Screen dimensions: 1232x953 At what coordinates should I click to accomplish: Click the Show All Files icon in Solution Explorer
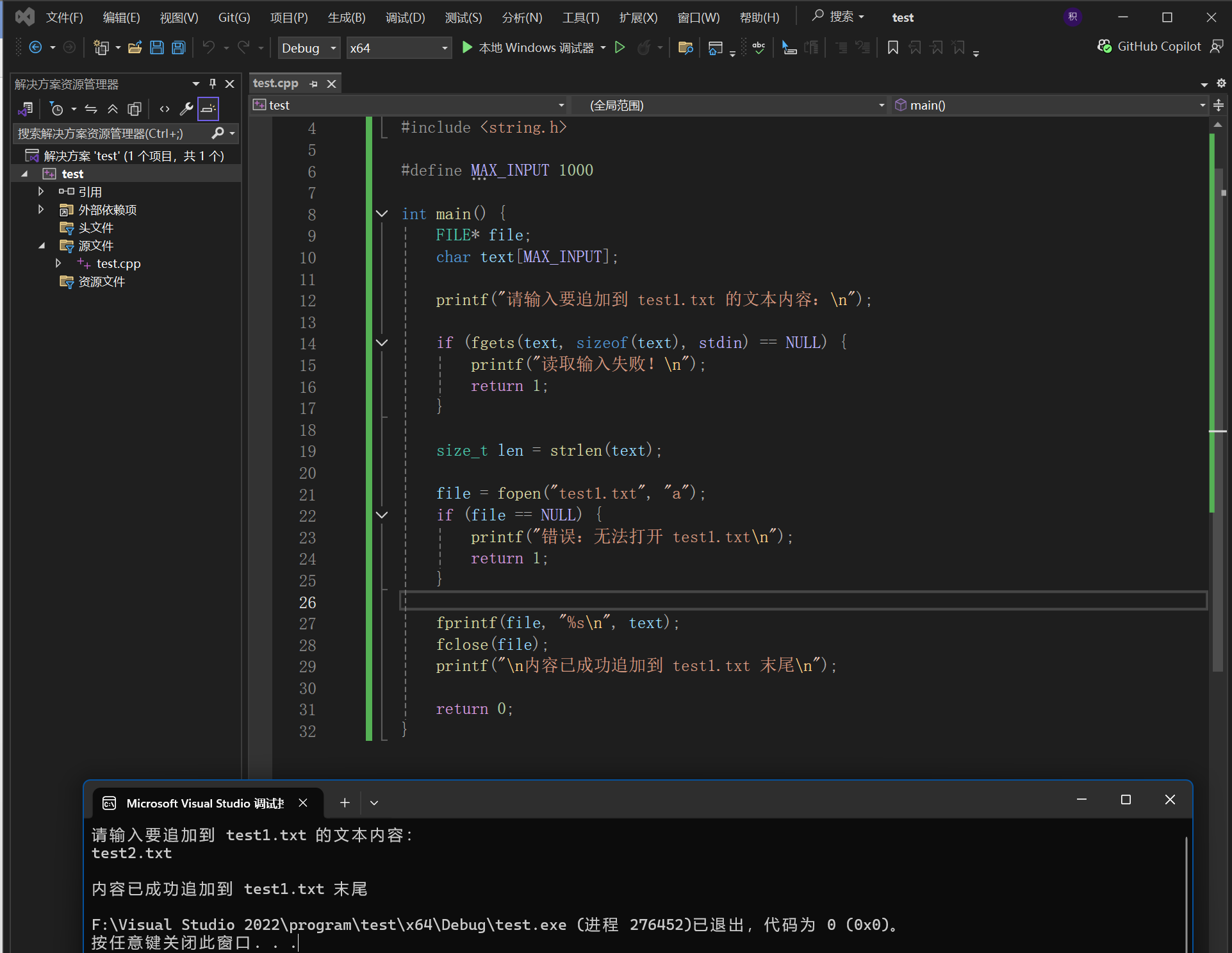pos(134,109)
